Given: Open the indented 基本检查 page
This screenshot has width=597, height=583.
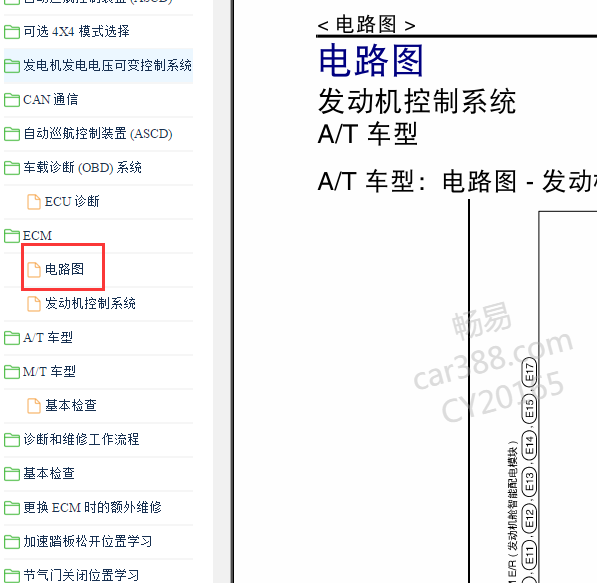Looking at the screenshot, I should point(71,405).
